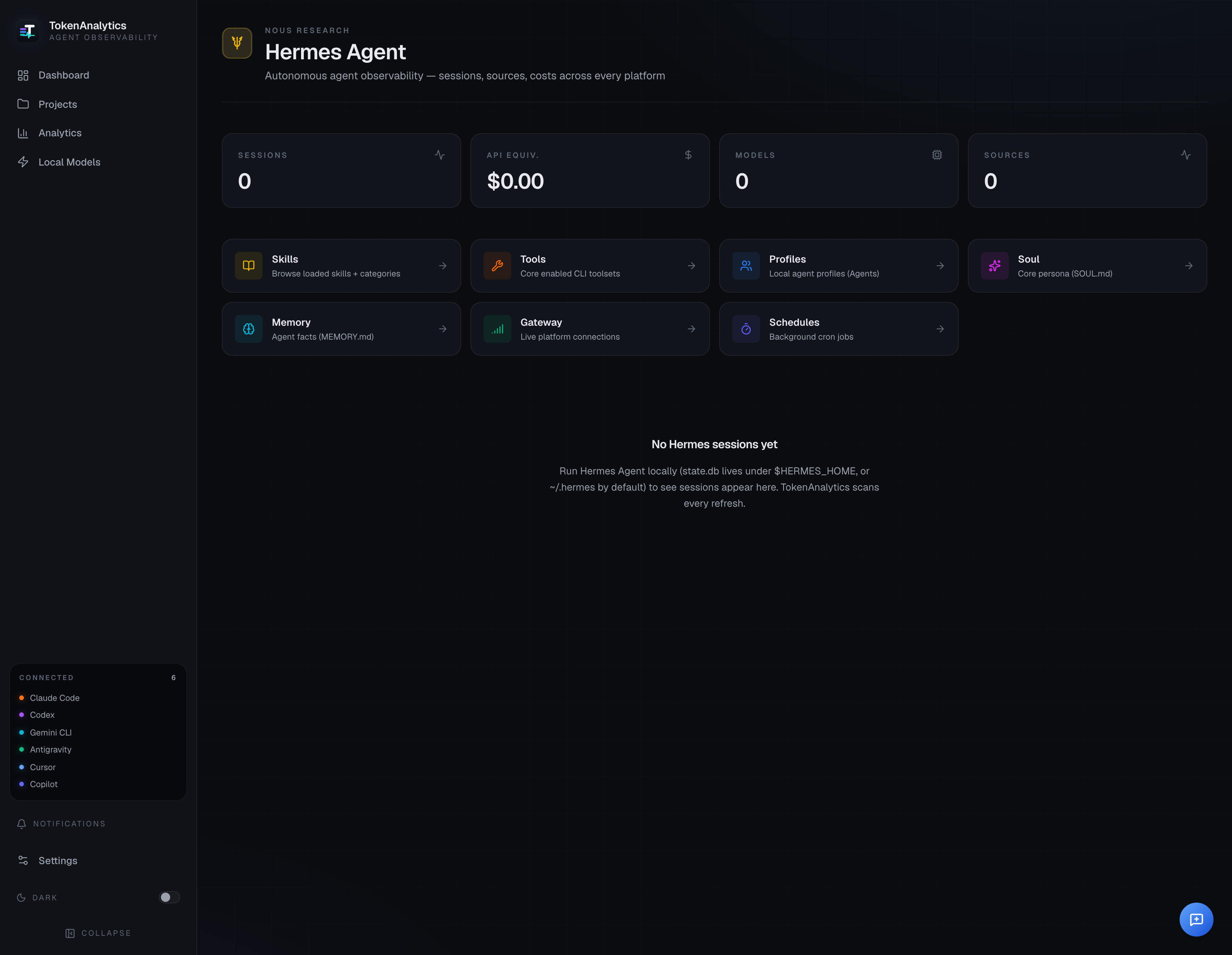Click the Dashboard grid icon
Image resolution: width=1232 pixels, height=955 pixels.
click(23, 75)
